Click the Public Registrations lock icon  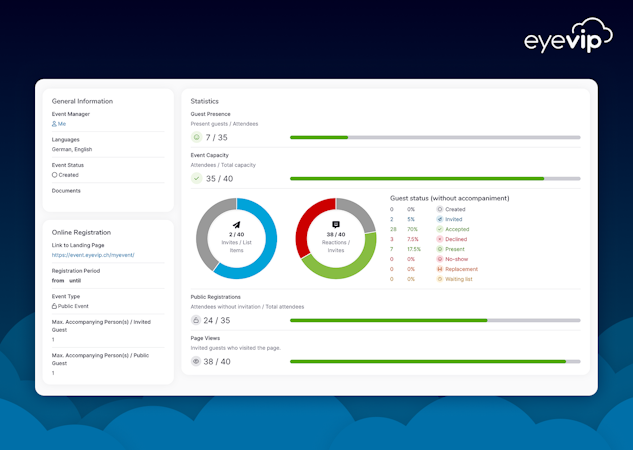196,320
